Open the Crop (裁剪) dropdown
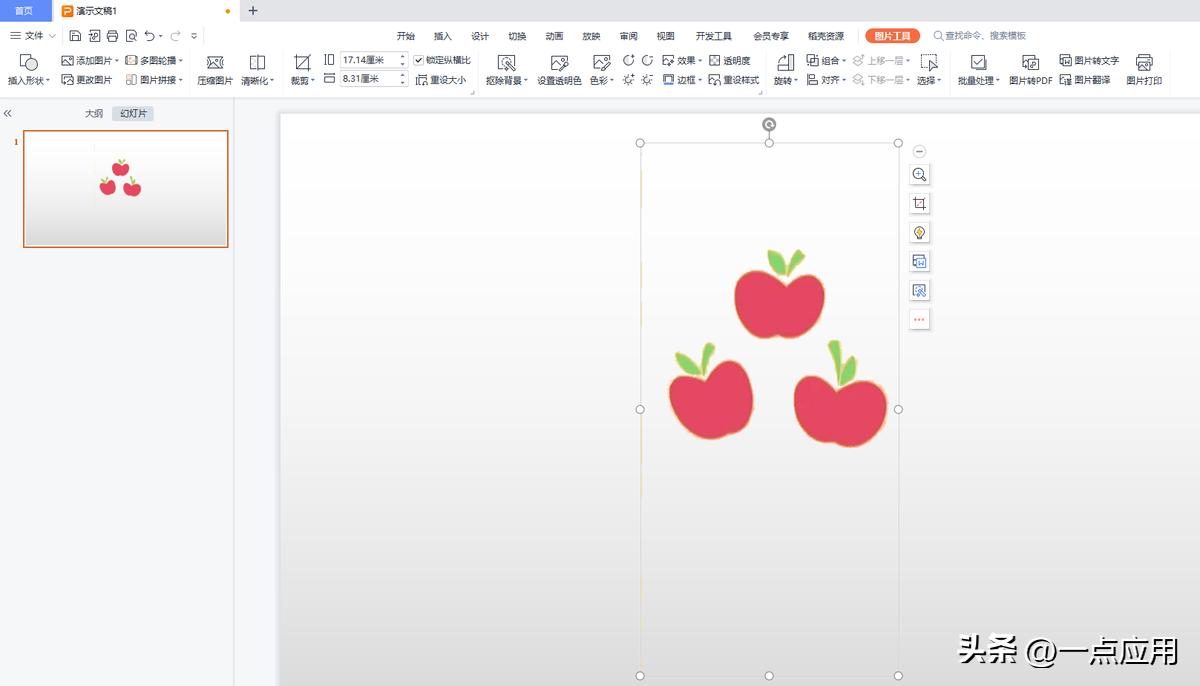The image size is (1200, 686). click(x=302, y=79)
